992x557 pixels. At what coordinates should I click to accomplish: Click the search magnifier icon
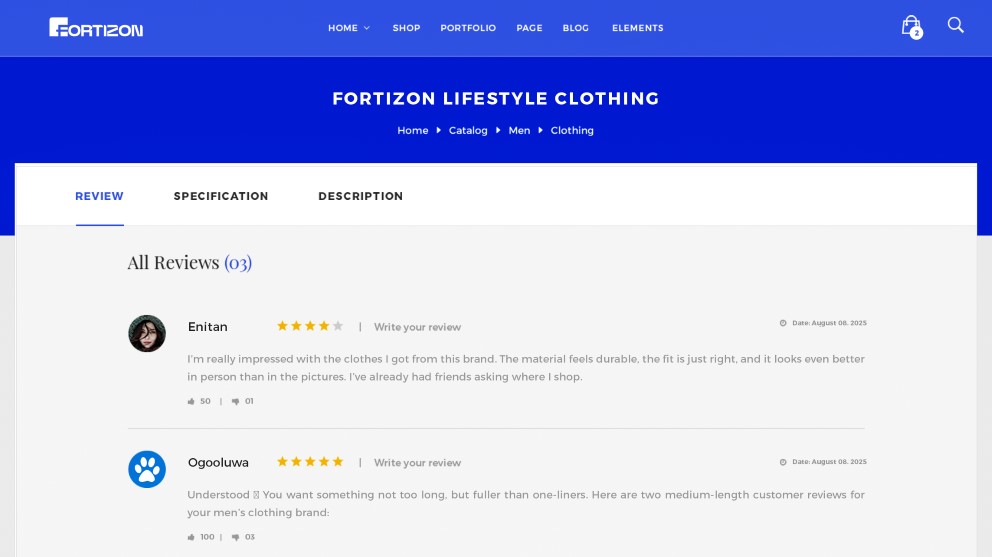pos(955,25)
